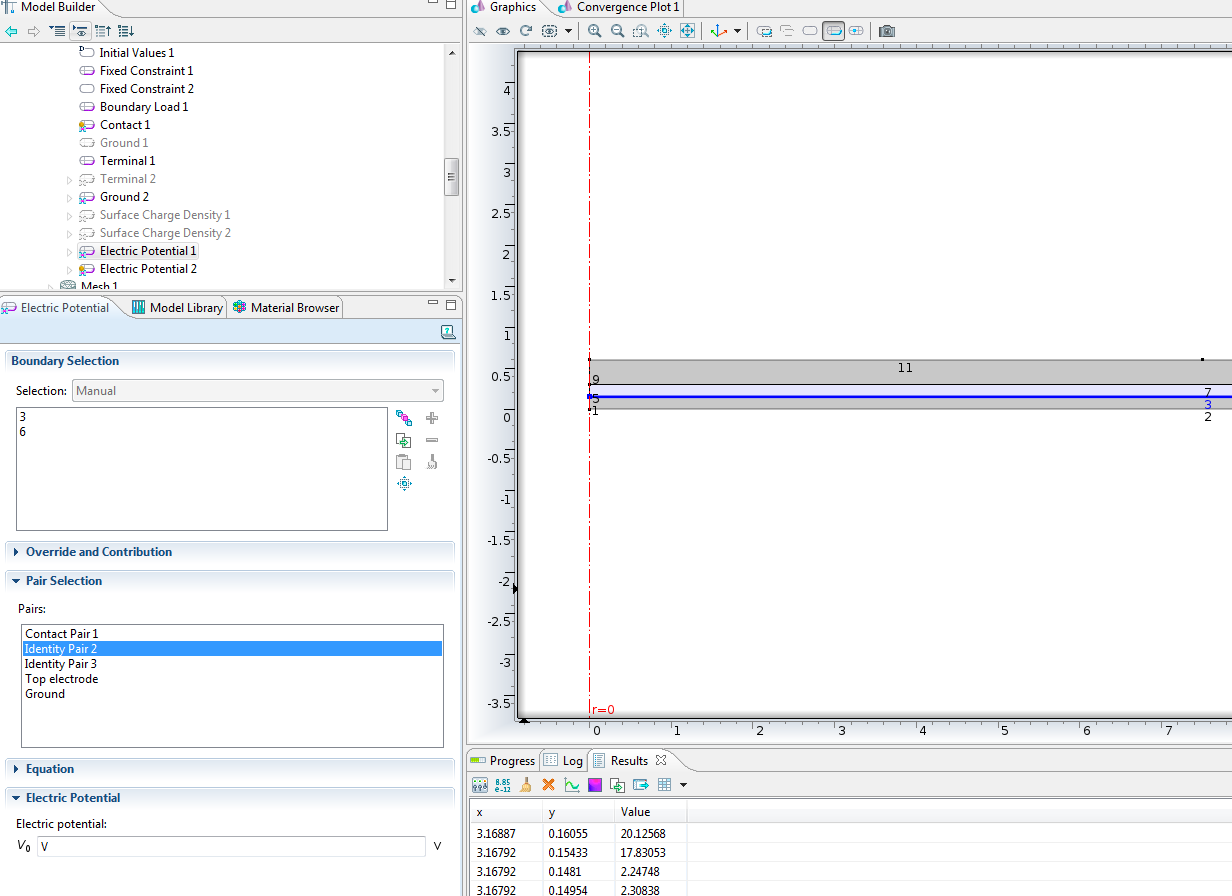This screenshot has height=896, width=1232.
Task: Click the Table Graph plot icon
Action: (x=572, y=785)
